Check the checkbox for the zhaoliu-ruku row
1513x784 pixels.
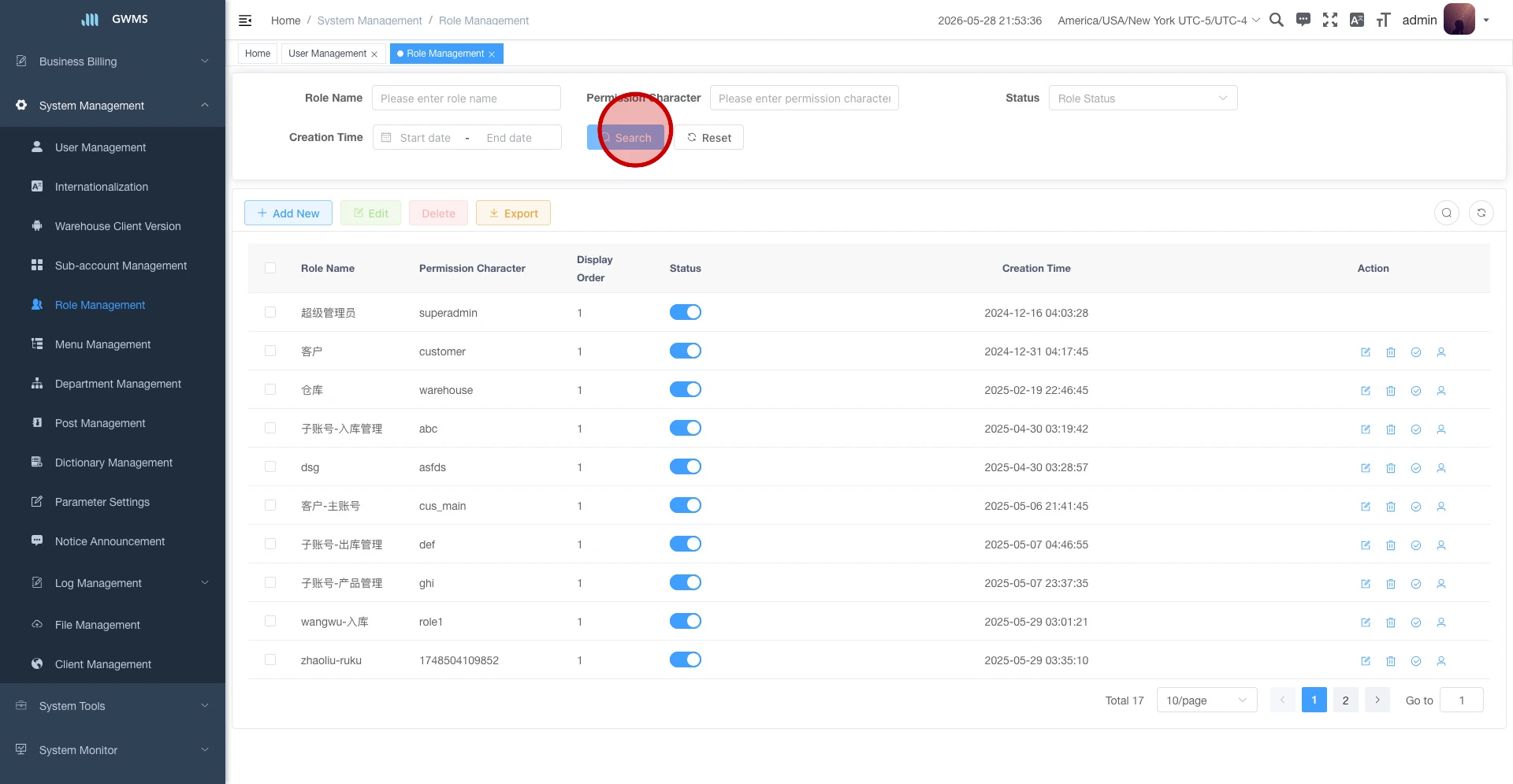[270, 660]
